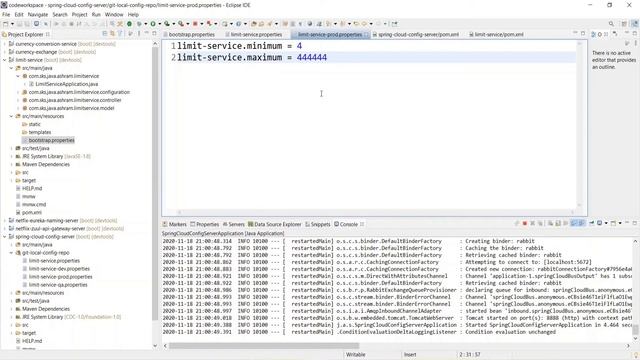Select the limitservice.configuration package
Image resolution: width=640 pixels, height=360 pixels.
[79, 92]
